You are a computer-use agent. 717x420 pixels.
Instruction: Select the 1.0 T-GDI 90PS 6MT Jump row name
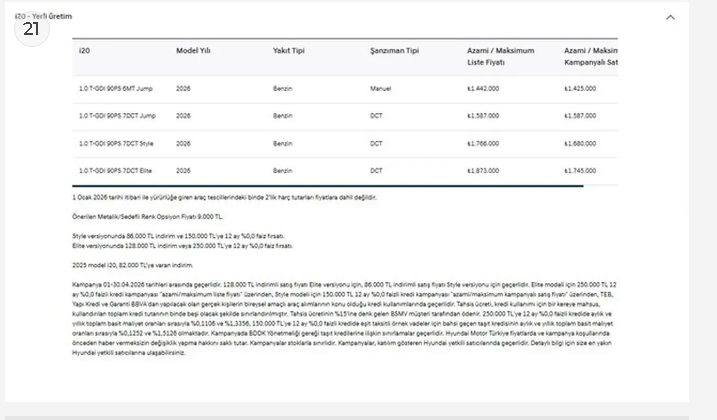click(116, 89)
